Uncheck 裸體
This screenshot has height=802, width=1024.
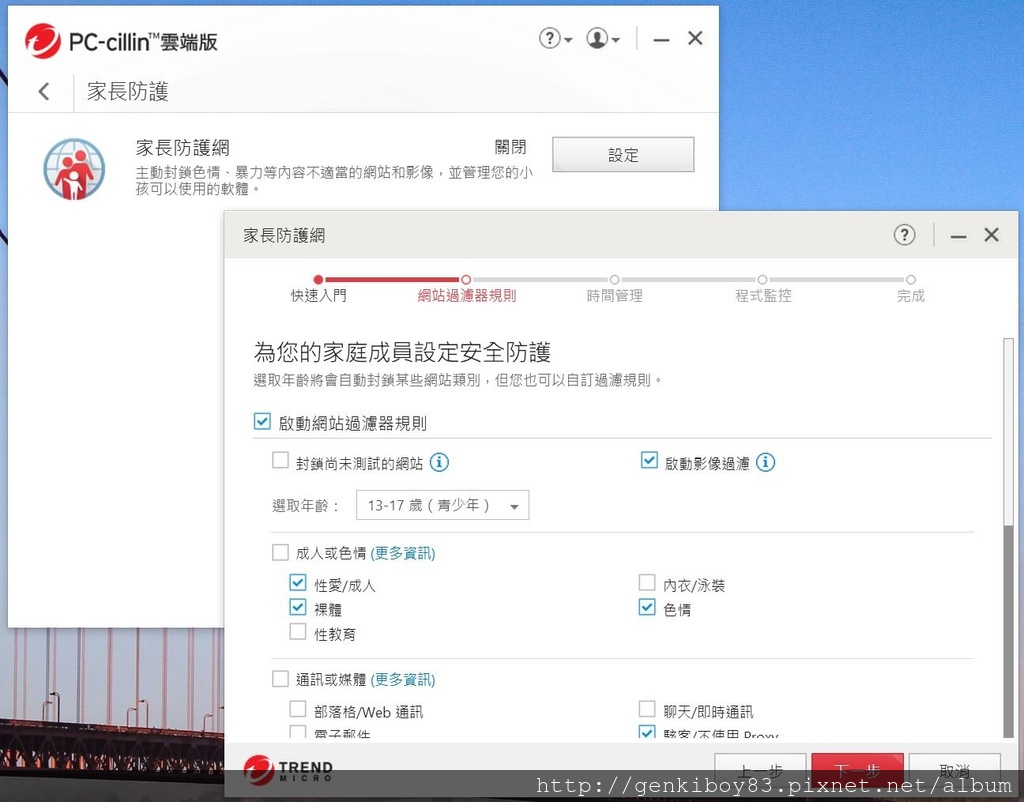point(298,607)
